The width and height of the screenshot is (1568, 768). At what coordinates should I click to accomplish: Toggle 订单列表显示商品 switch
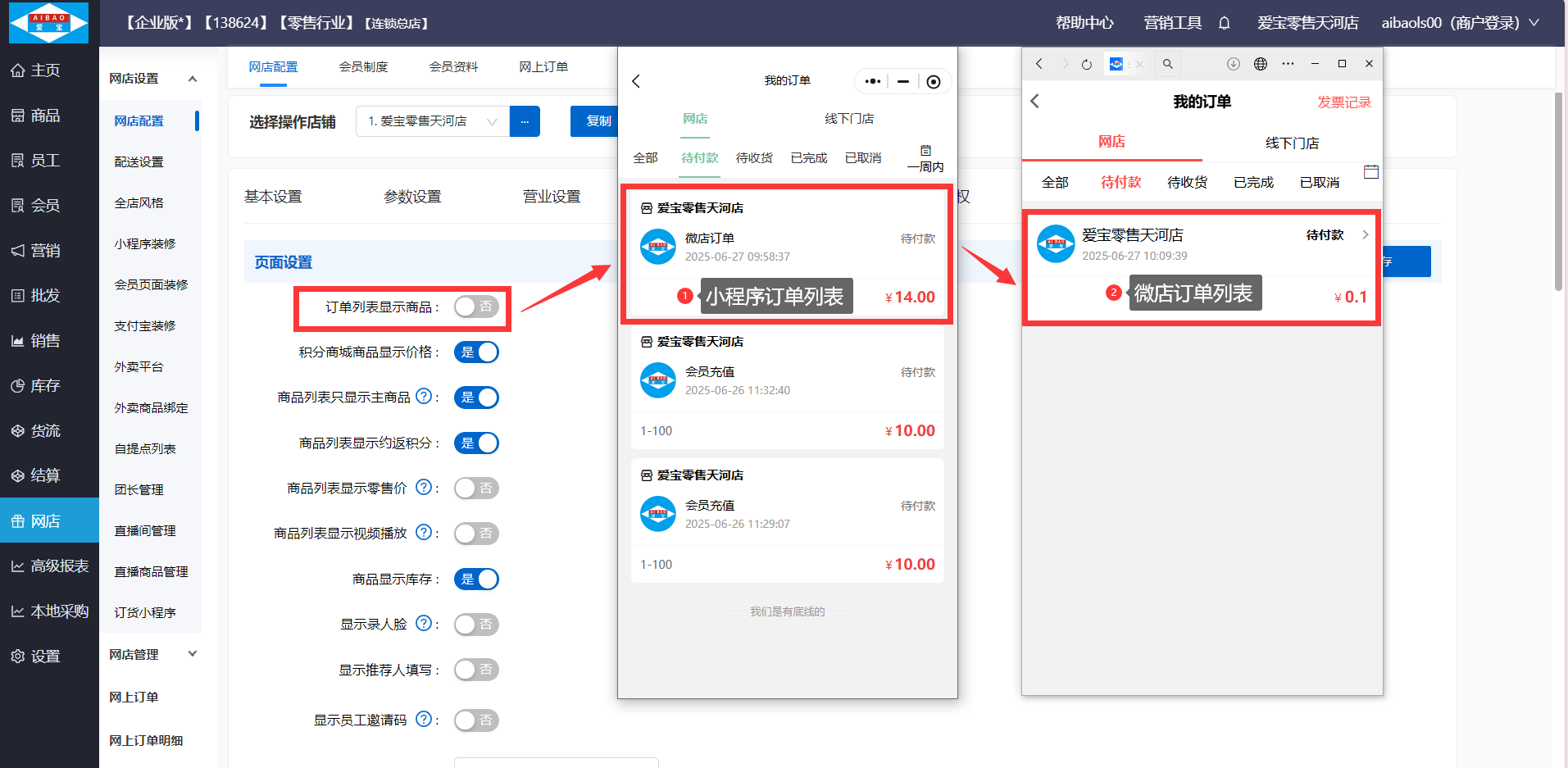coord(476,307)
